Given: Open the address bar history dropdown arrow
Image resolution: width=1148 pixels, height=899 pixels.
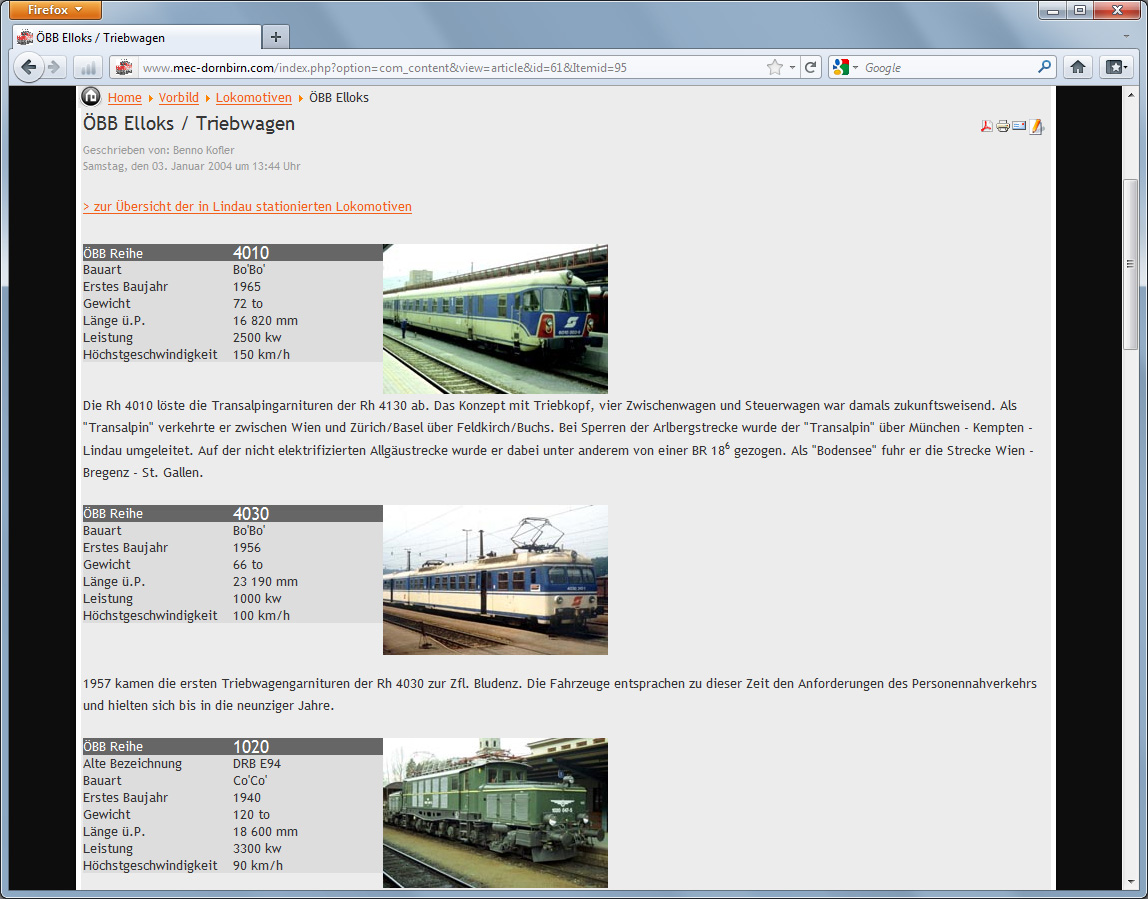Looking at the screenshot, I should pos(792,67).
